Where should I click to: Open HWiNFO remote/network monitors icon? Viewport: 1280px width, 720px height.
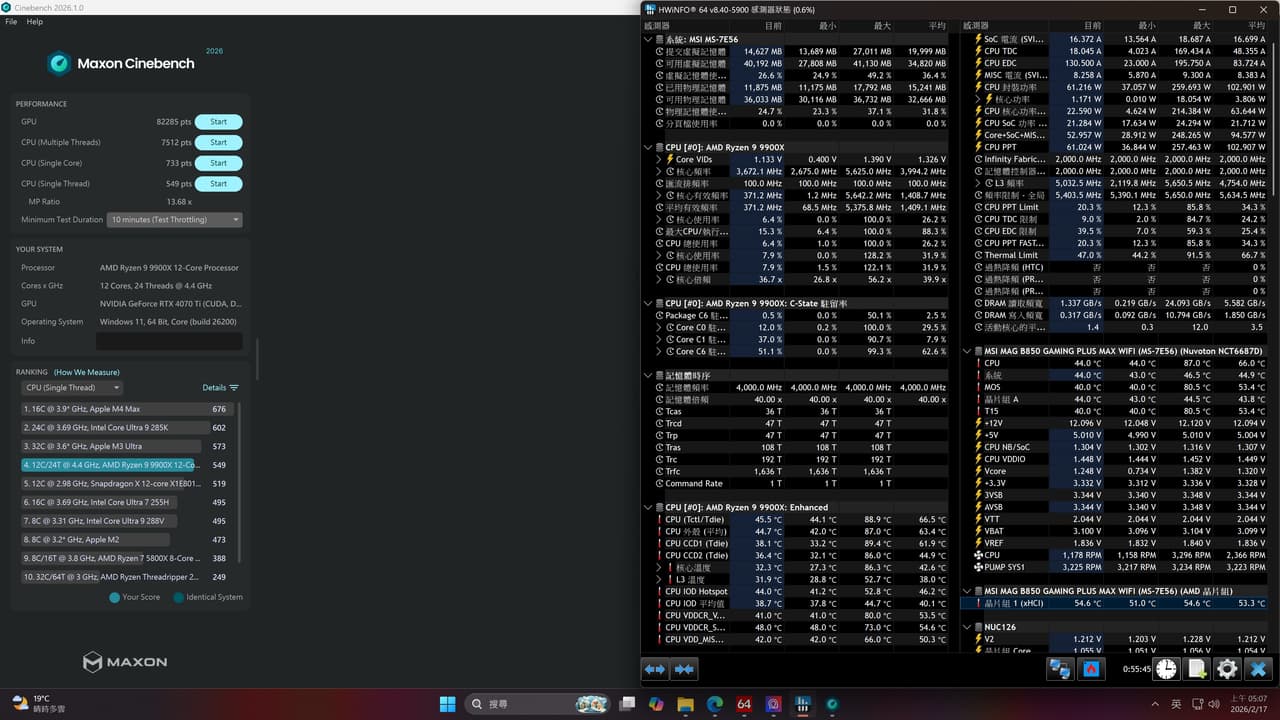1059,669
